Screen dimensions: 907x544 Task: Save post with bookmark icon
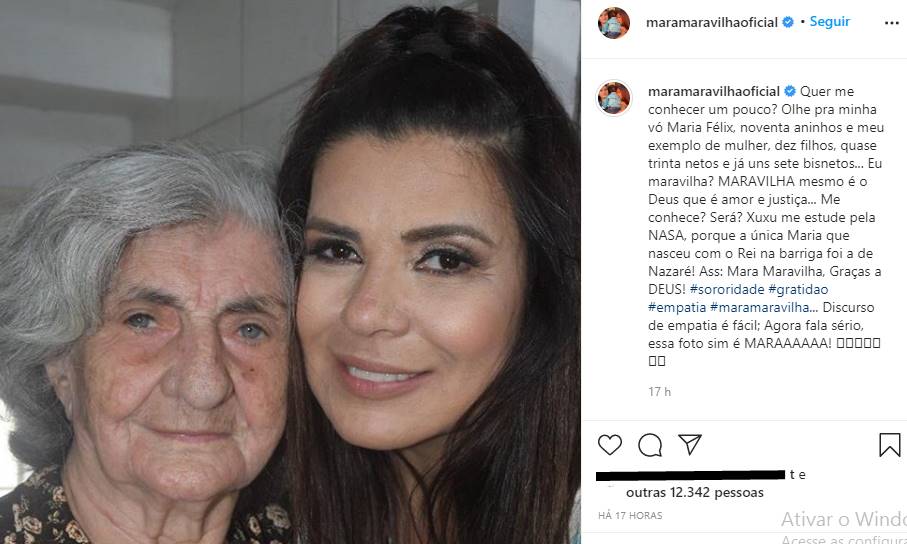point(890,445)
